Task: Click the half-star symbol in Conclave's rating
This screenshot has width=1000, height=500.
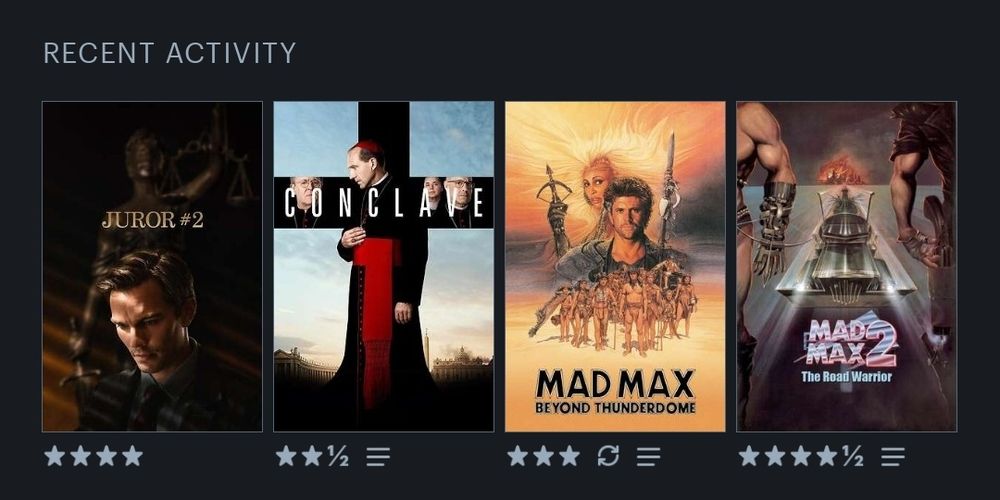Action: [338, 456]
